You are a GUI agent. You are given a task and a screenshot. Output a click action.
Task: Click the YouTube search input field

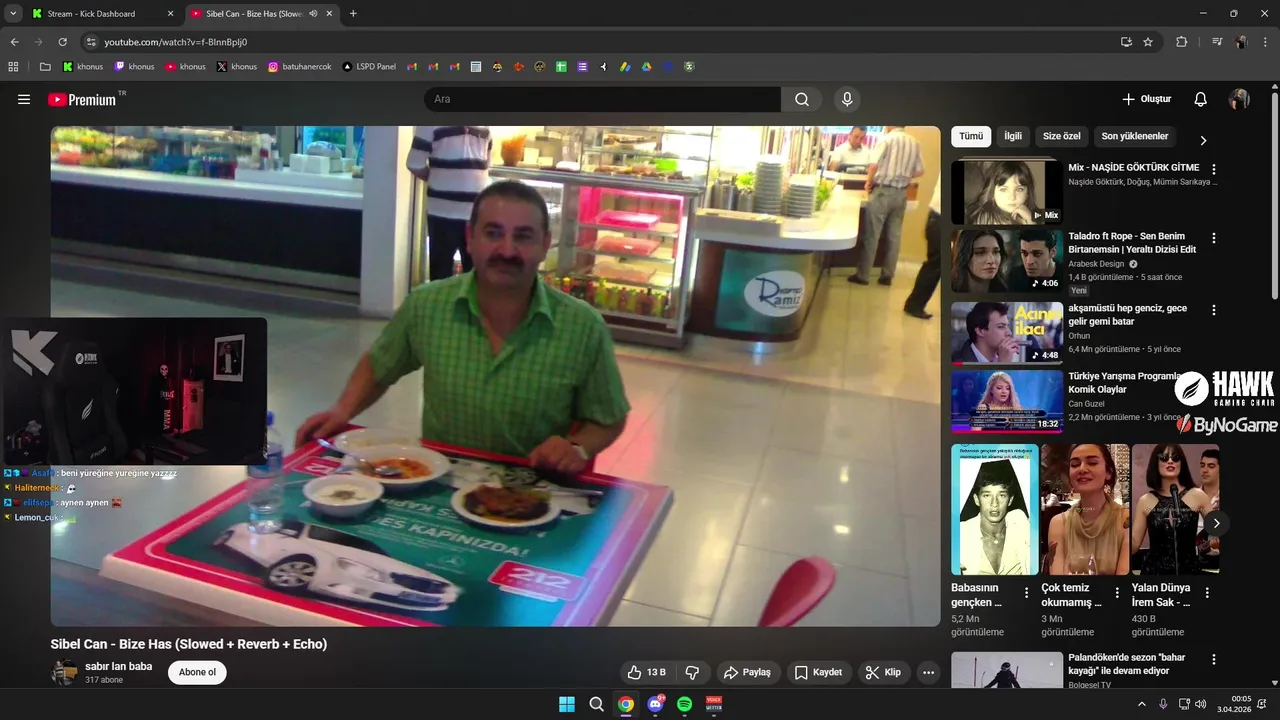pyautogui.click(x=602, y=99)
